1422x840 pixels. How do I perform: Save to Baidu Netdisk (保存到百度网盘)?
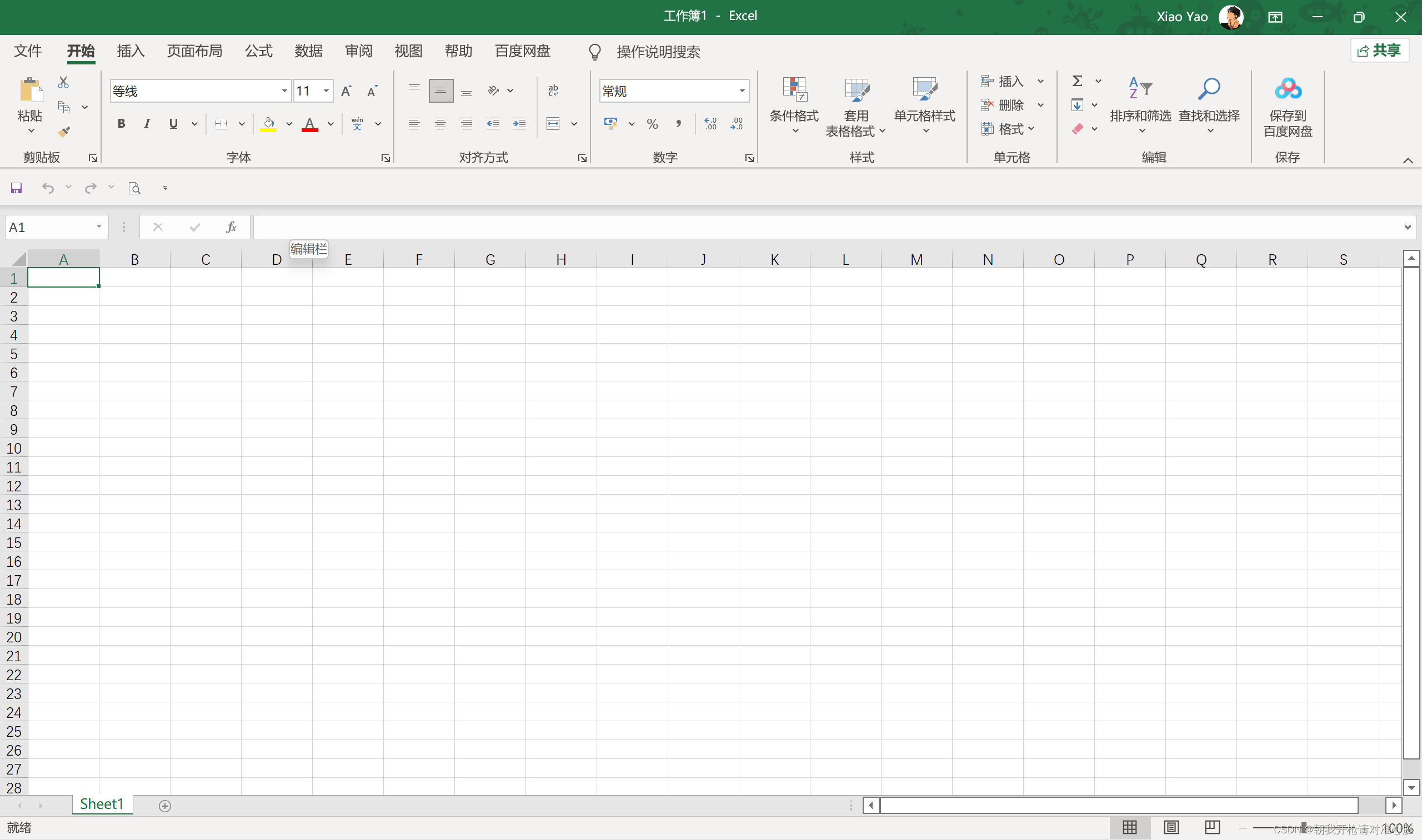point(1288,107)
